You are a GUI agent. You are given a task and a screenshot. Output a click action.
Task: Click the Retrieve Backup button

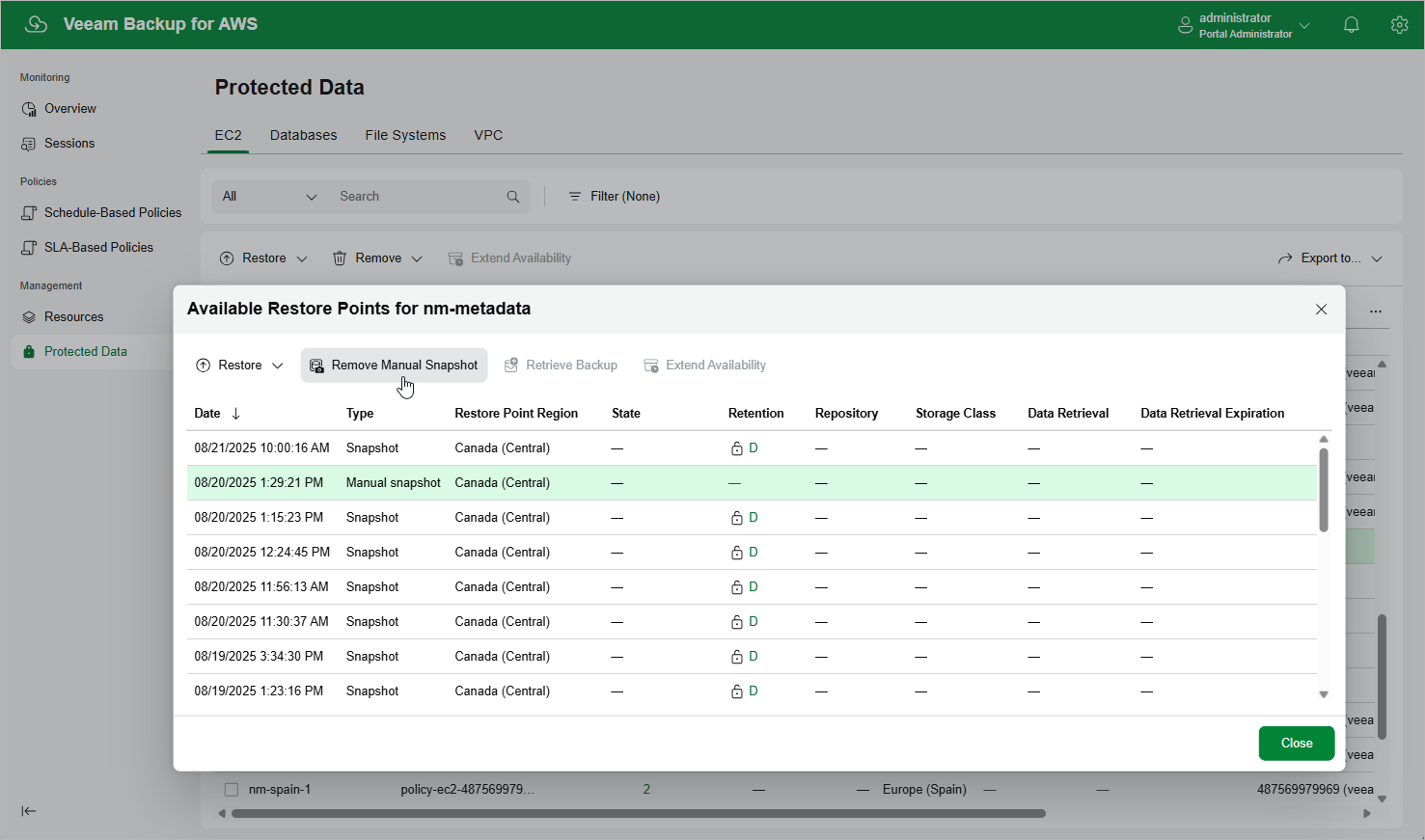click(x=561, y=366)
